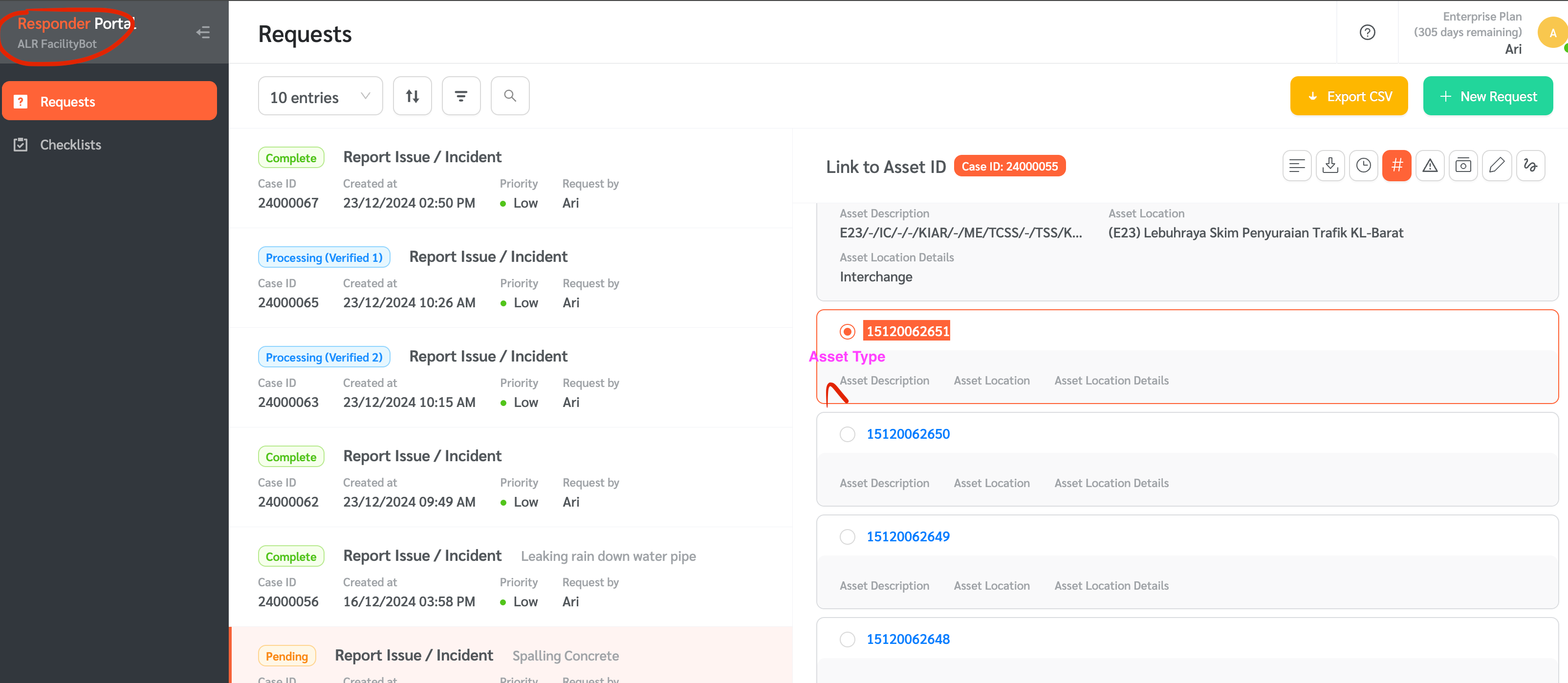Open the help question mark icon
This screenshot has width=1568, height=683.
1367,32
